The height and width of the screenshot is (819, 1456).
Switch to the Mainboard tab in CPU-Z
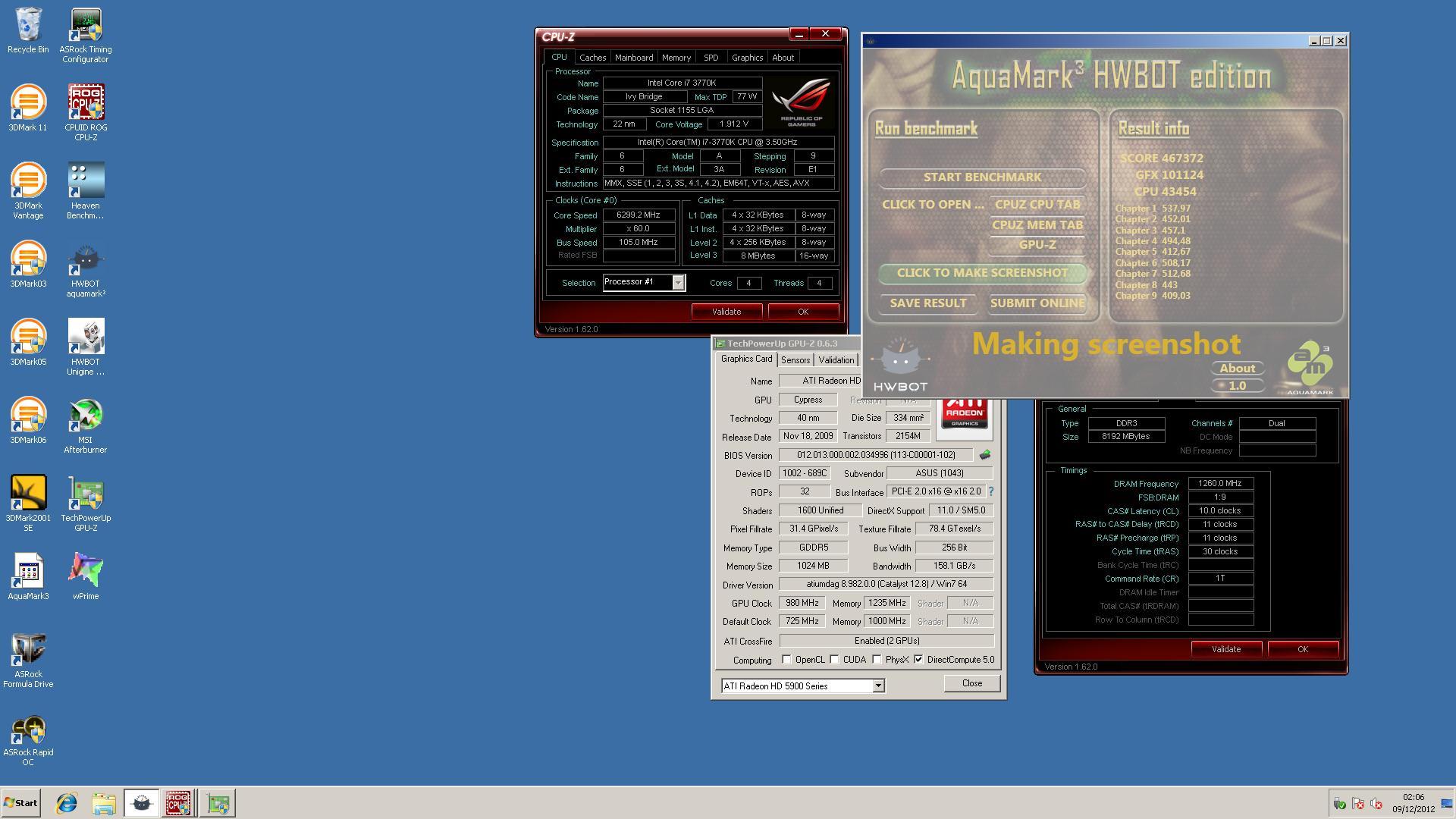tap(634, 58)
